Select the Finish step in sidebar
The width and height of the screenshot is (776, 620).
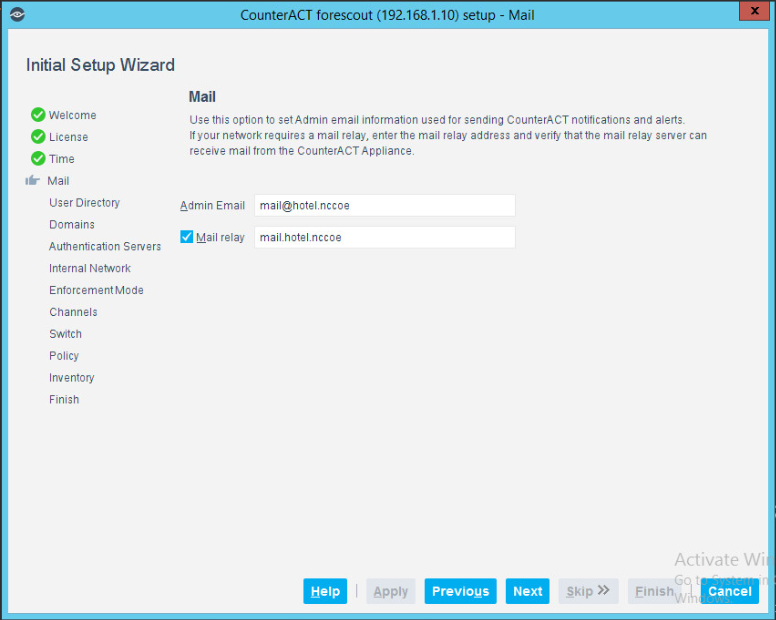pos(64,399)
